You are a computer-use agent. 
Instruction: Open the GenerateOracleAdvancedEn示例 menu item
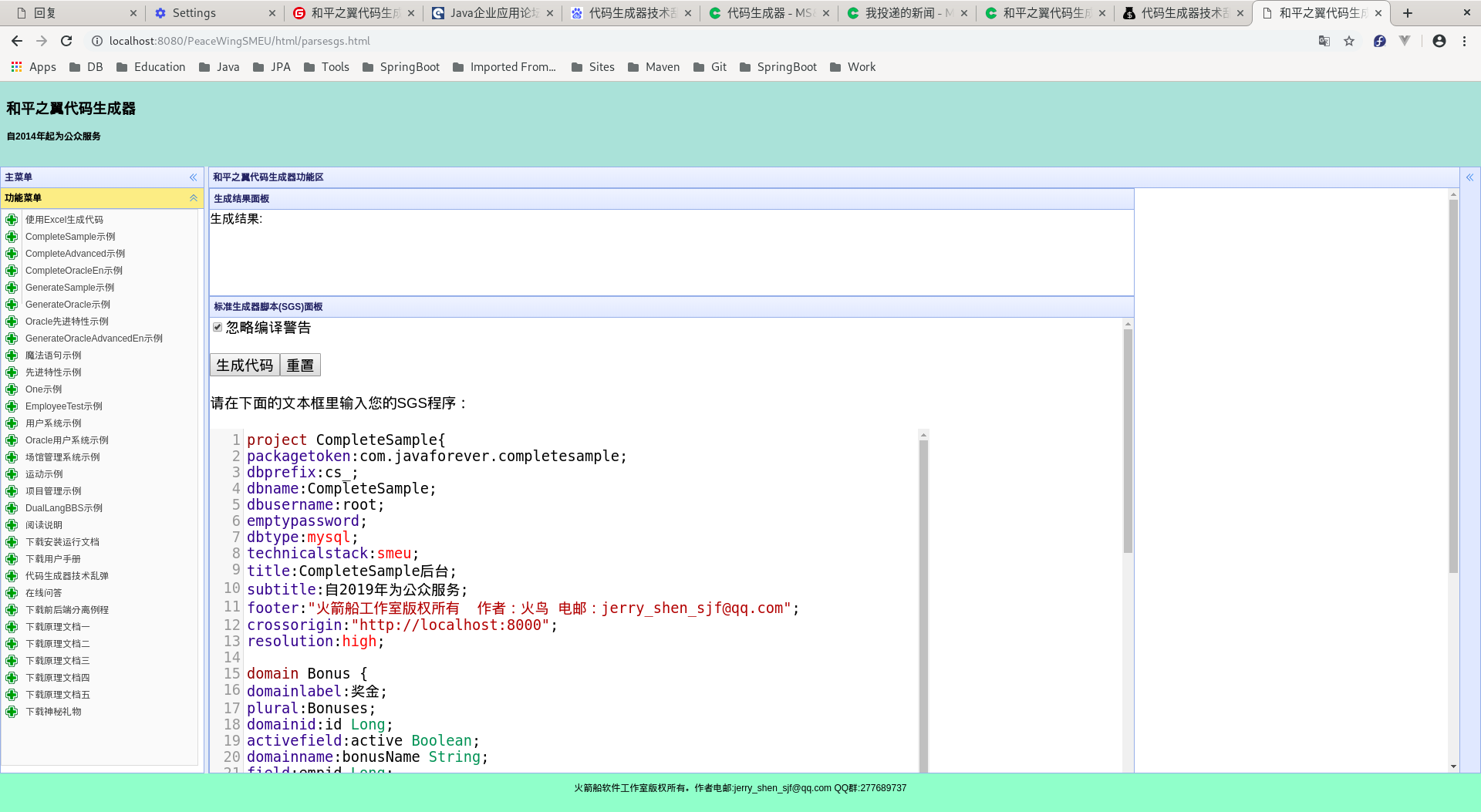tap(94, 339)
